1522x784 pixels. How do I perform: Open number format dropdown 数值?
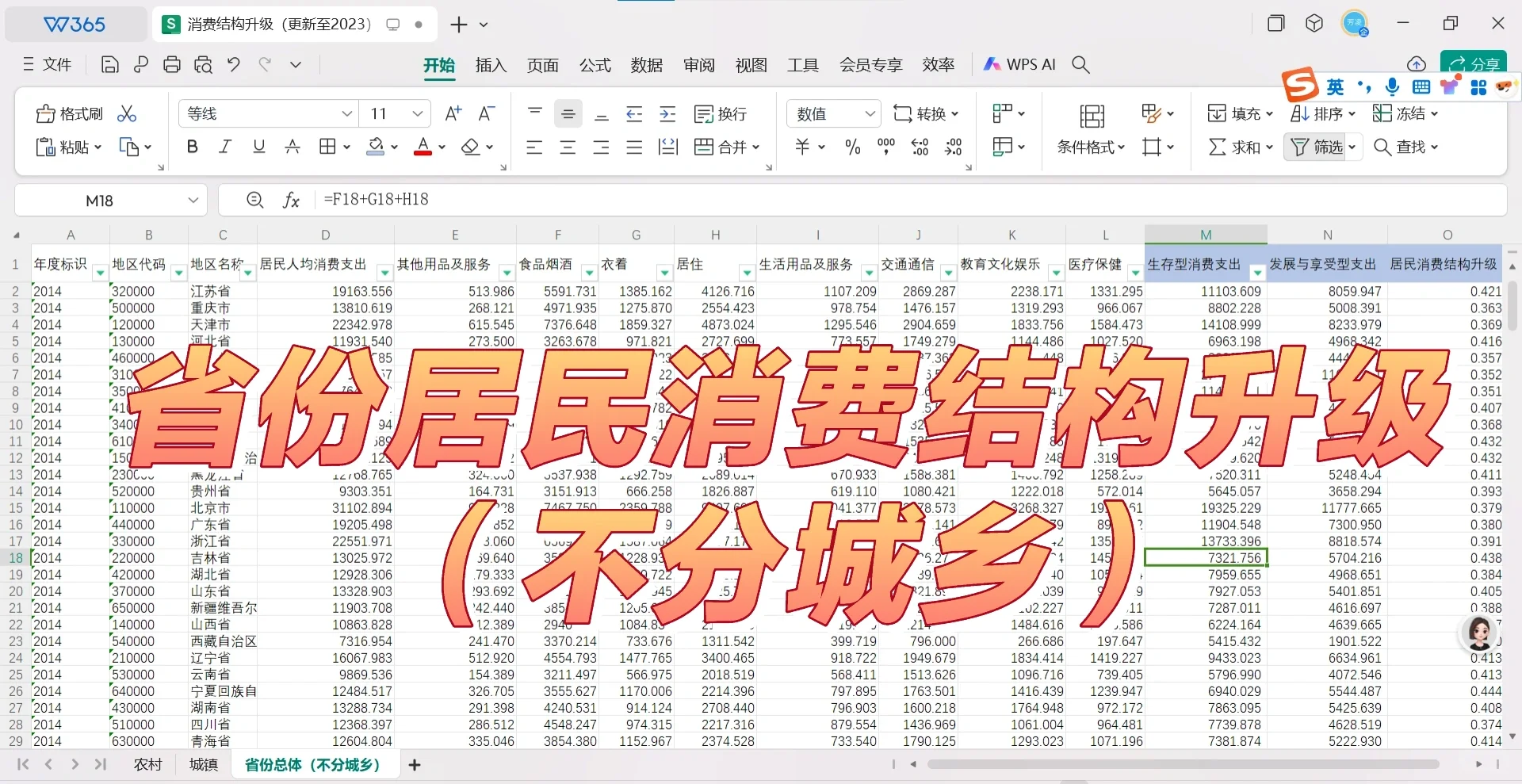870,114
